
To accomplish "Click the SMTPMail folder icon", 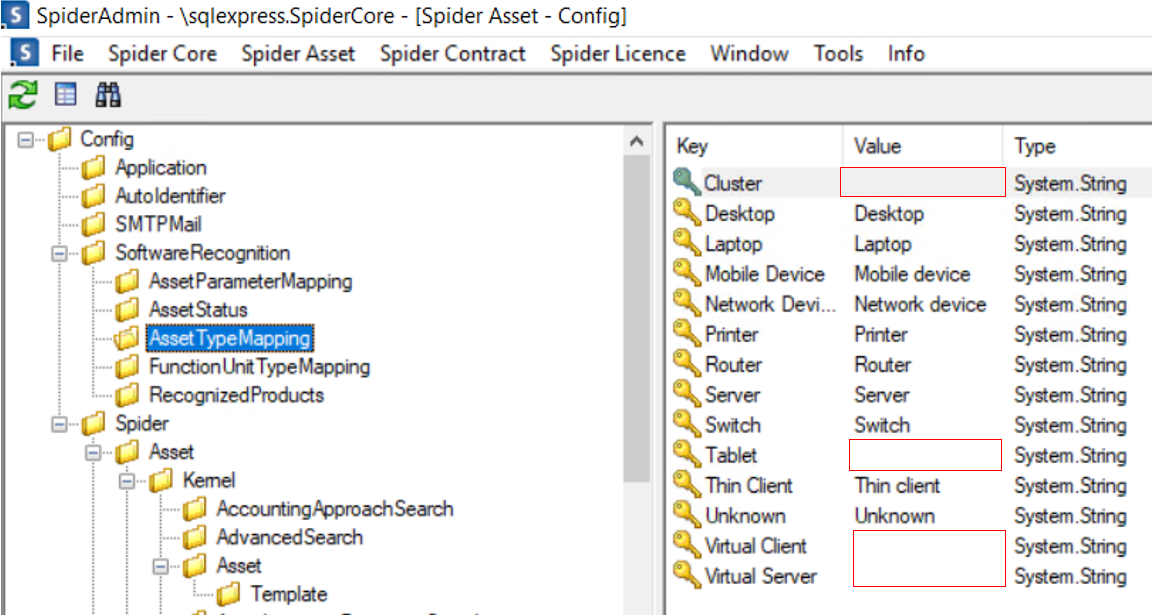I will click(93, 224).
